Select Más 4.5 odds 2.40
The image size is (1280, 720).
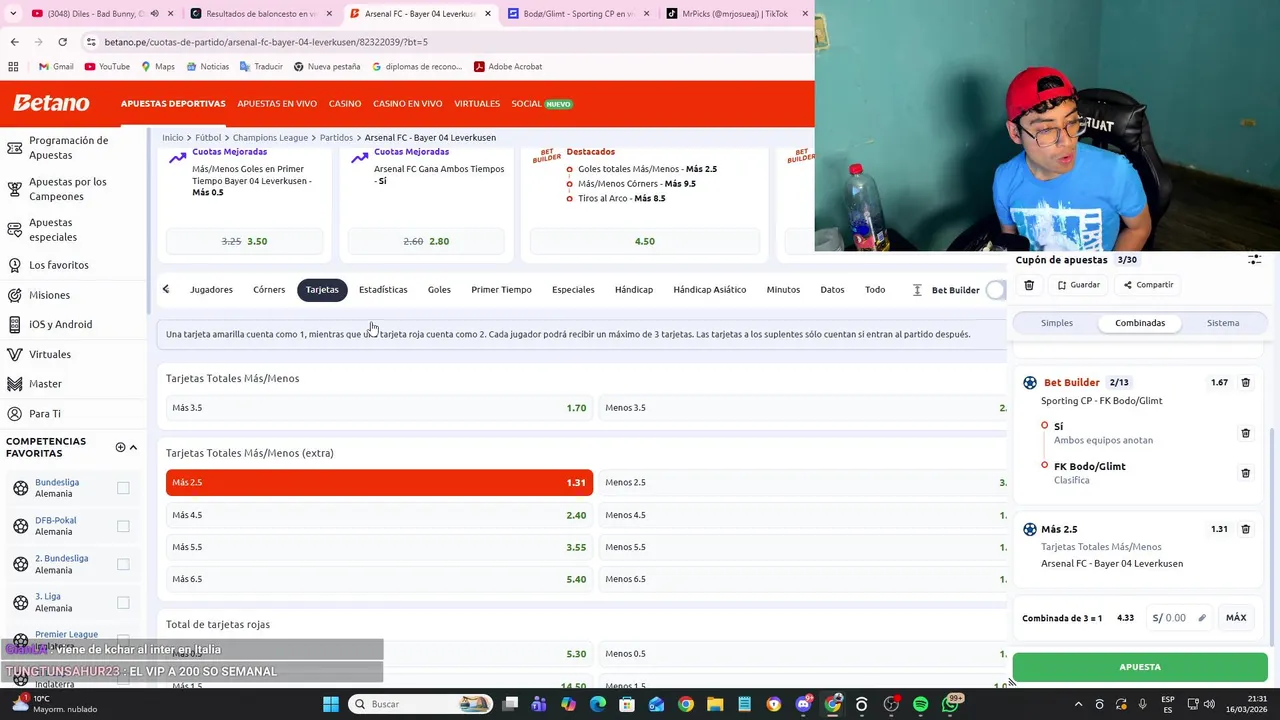coord(379,515)
